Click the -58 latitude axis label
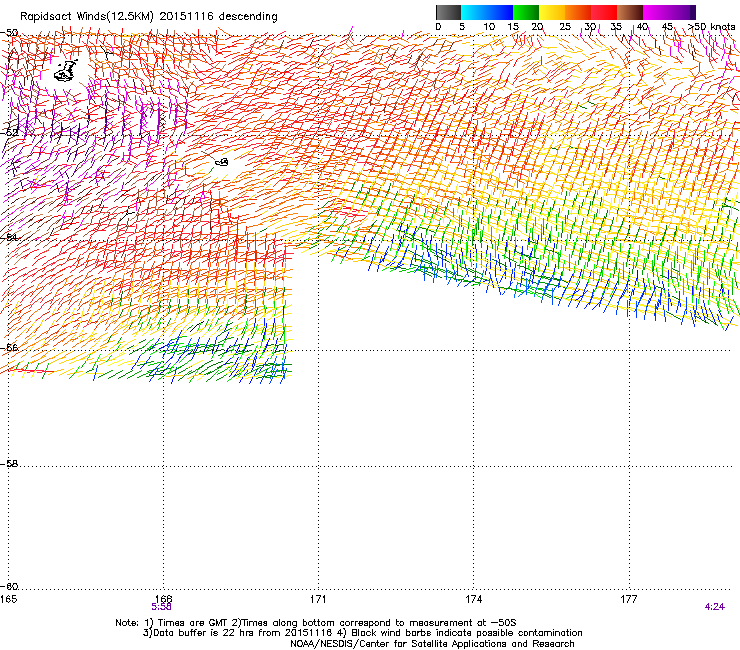740x650 pixels. coord(9,464)
